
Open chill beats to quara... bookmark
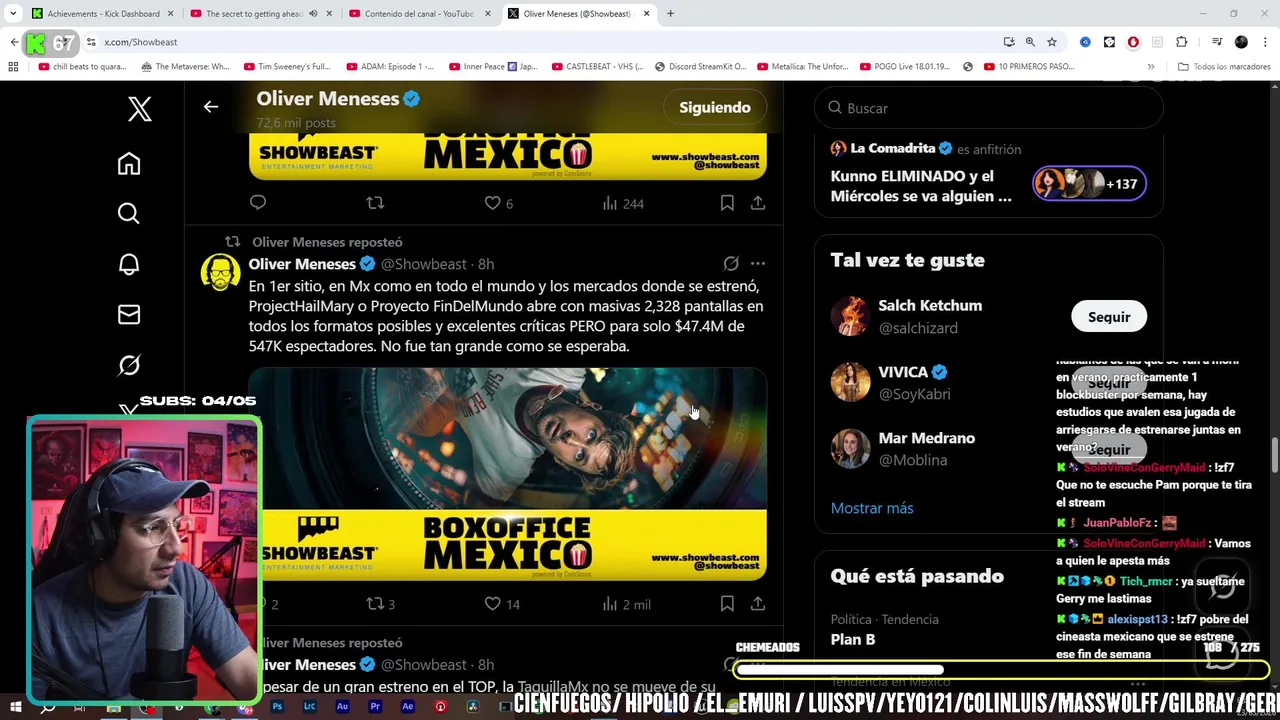tap(83, 67)
